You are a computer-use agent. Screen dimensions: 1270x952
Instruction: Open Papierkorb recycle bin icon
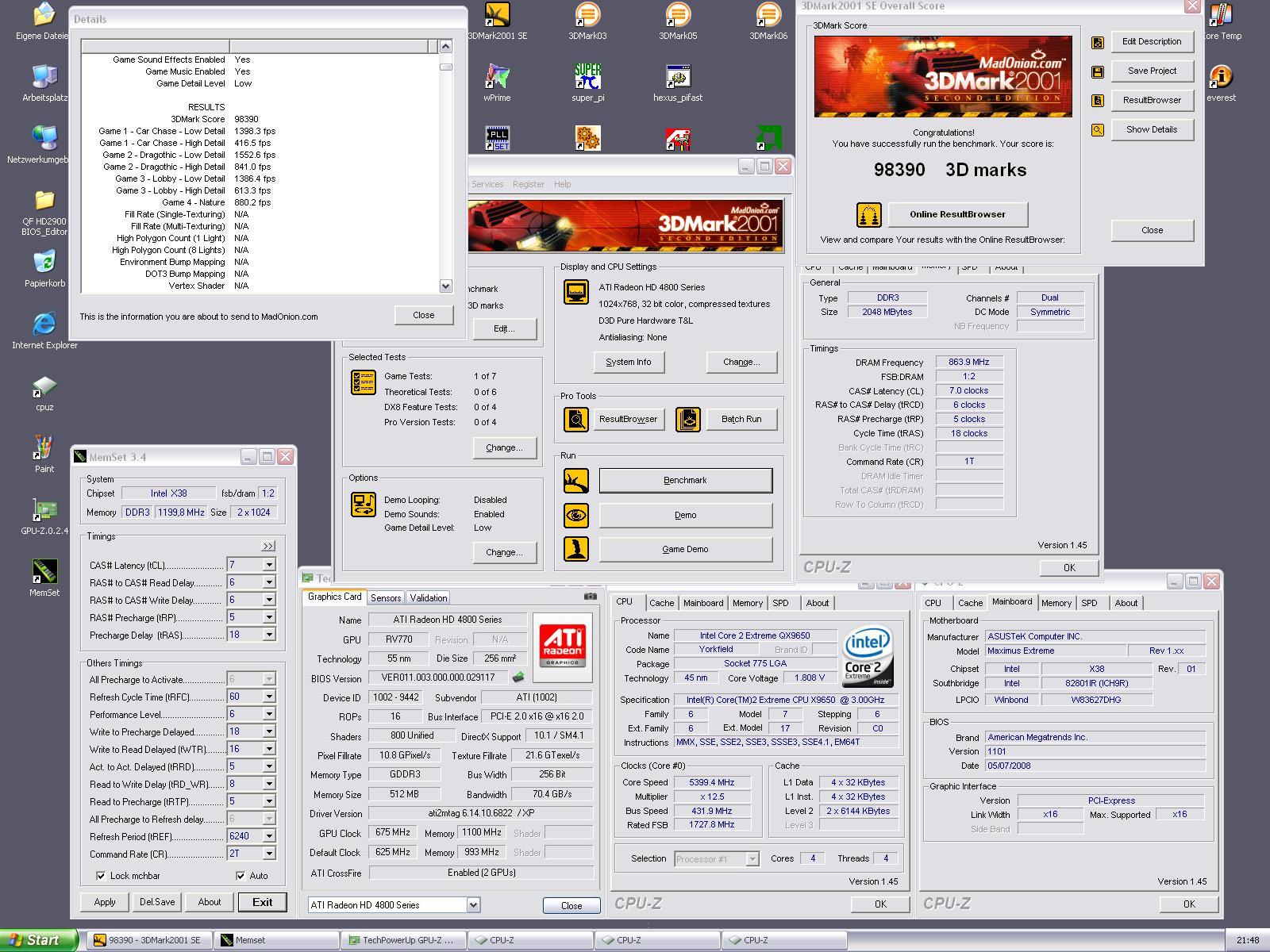[x=44, y=269]
